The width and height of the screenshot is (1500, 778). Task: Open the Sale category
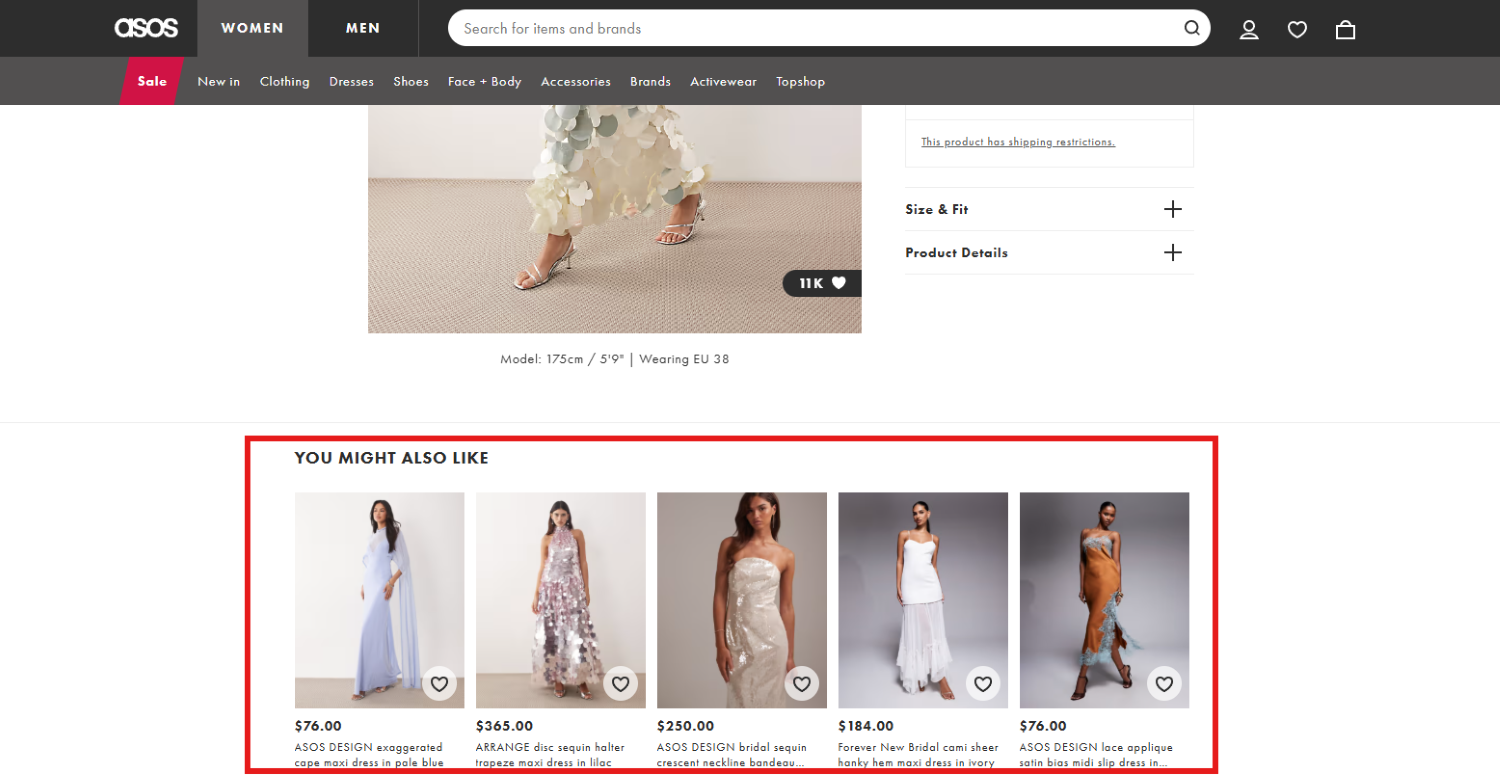pos(152,81)
